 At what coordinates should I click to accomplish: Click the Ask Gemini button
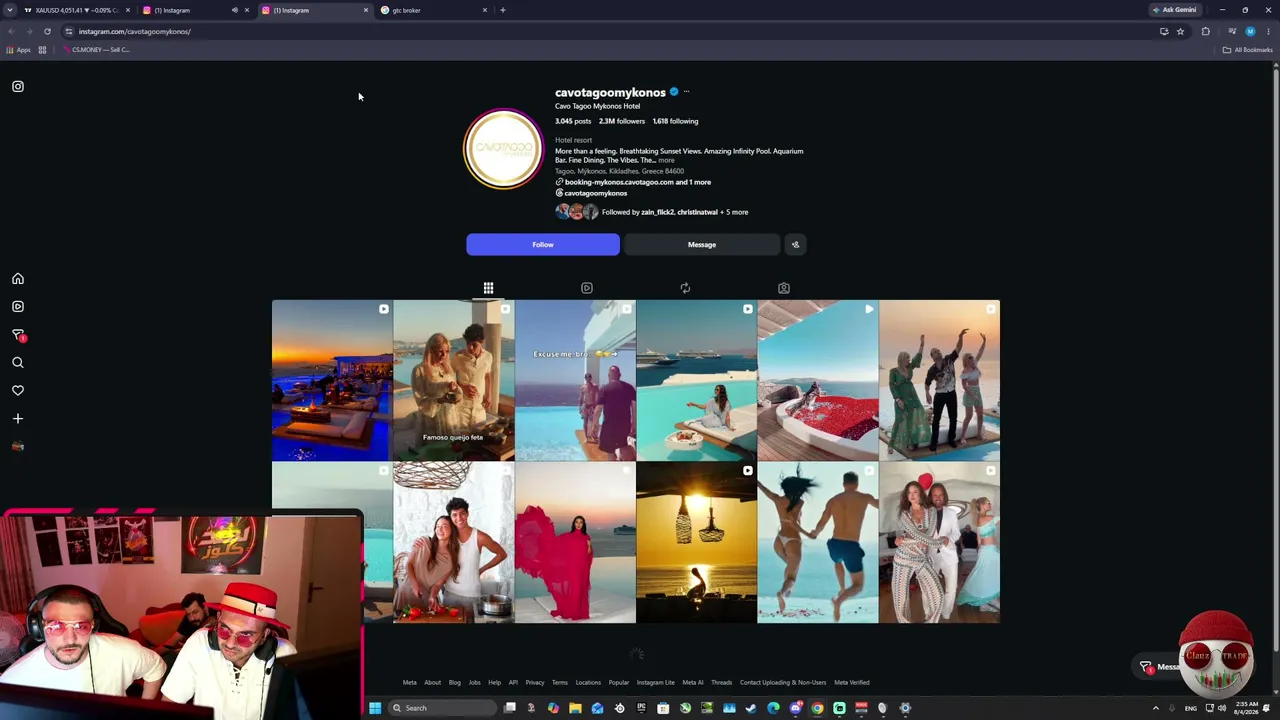click(1175, 10)
